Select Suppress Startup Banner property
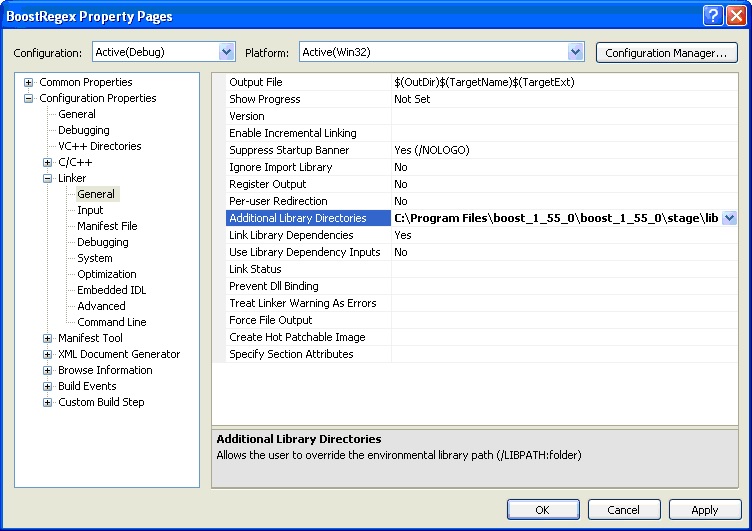This screenshot has width=752, height=531. pos(308,150)
